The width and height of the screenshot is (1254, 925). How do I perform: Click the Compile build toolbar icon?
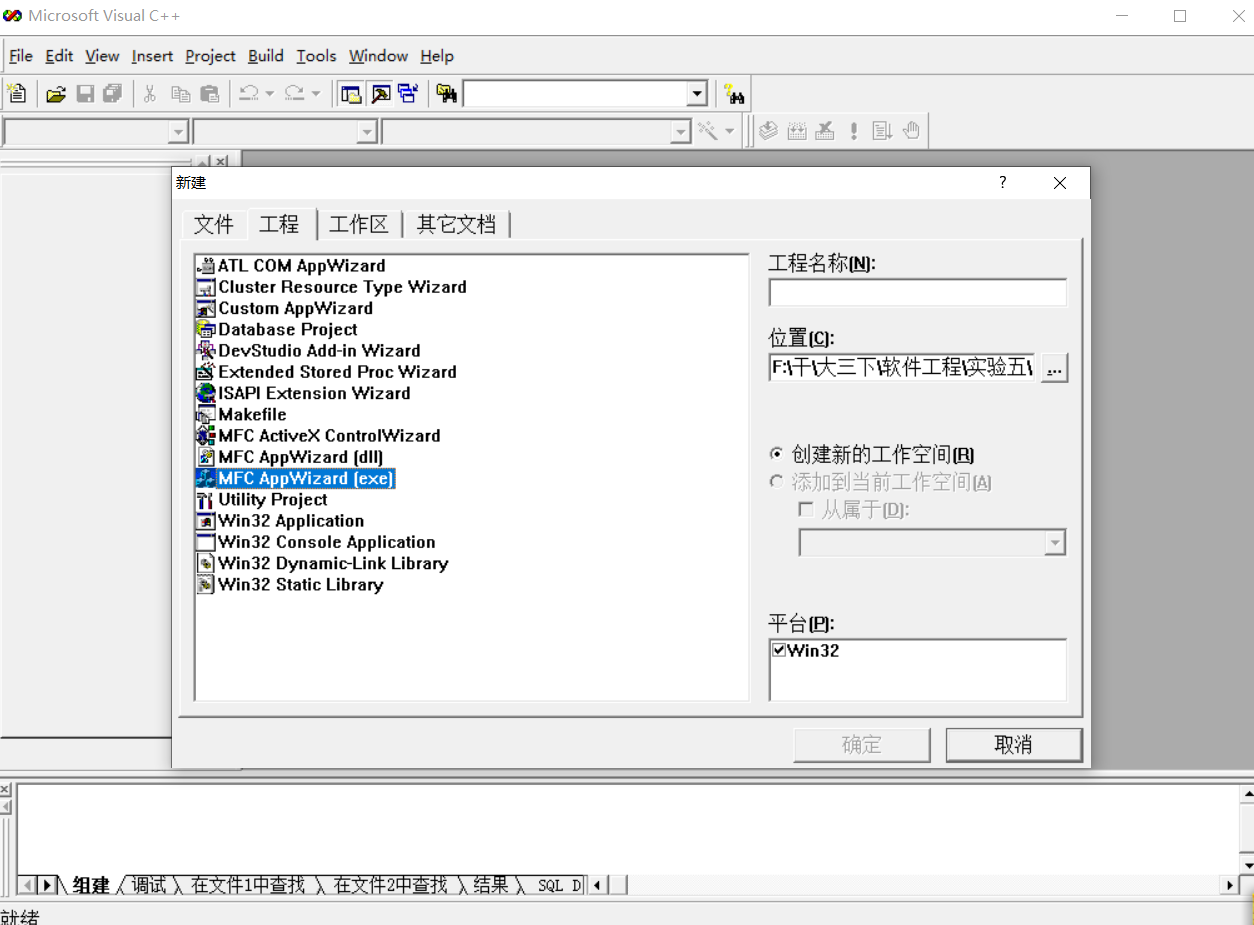click(768, 131)
